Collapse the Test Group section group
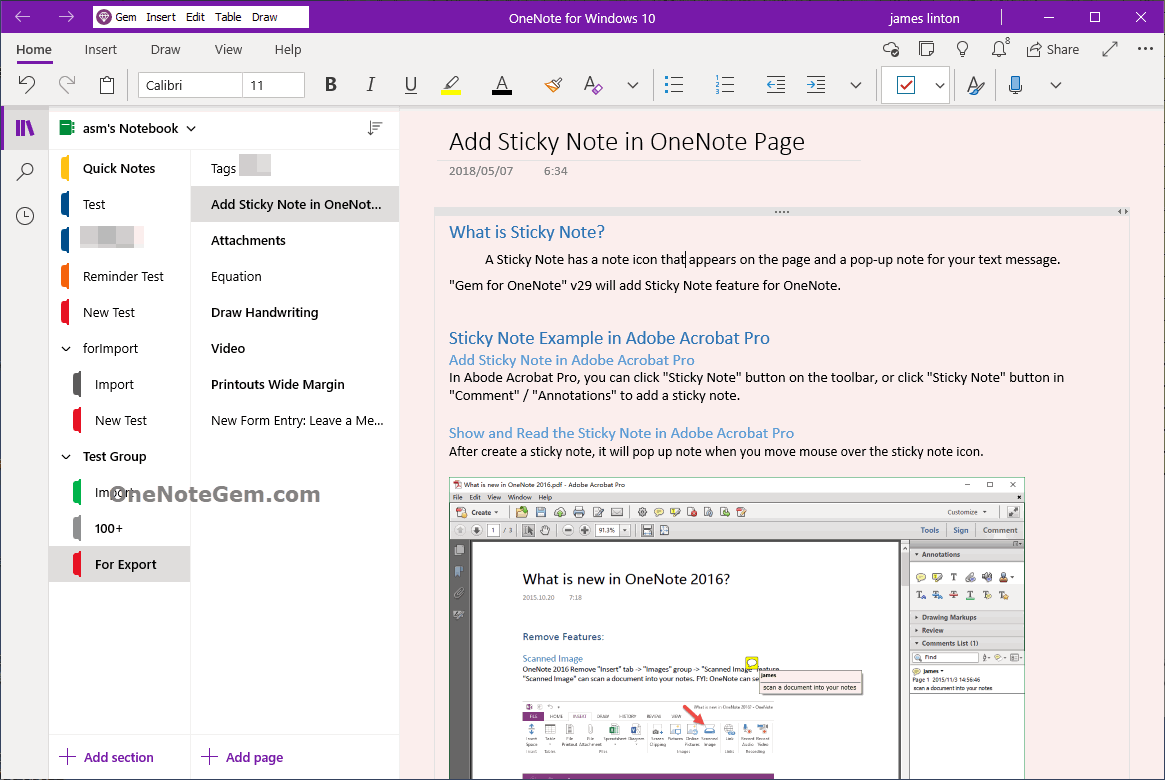 [x=66, y=457]
